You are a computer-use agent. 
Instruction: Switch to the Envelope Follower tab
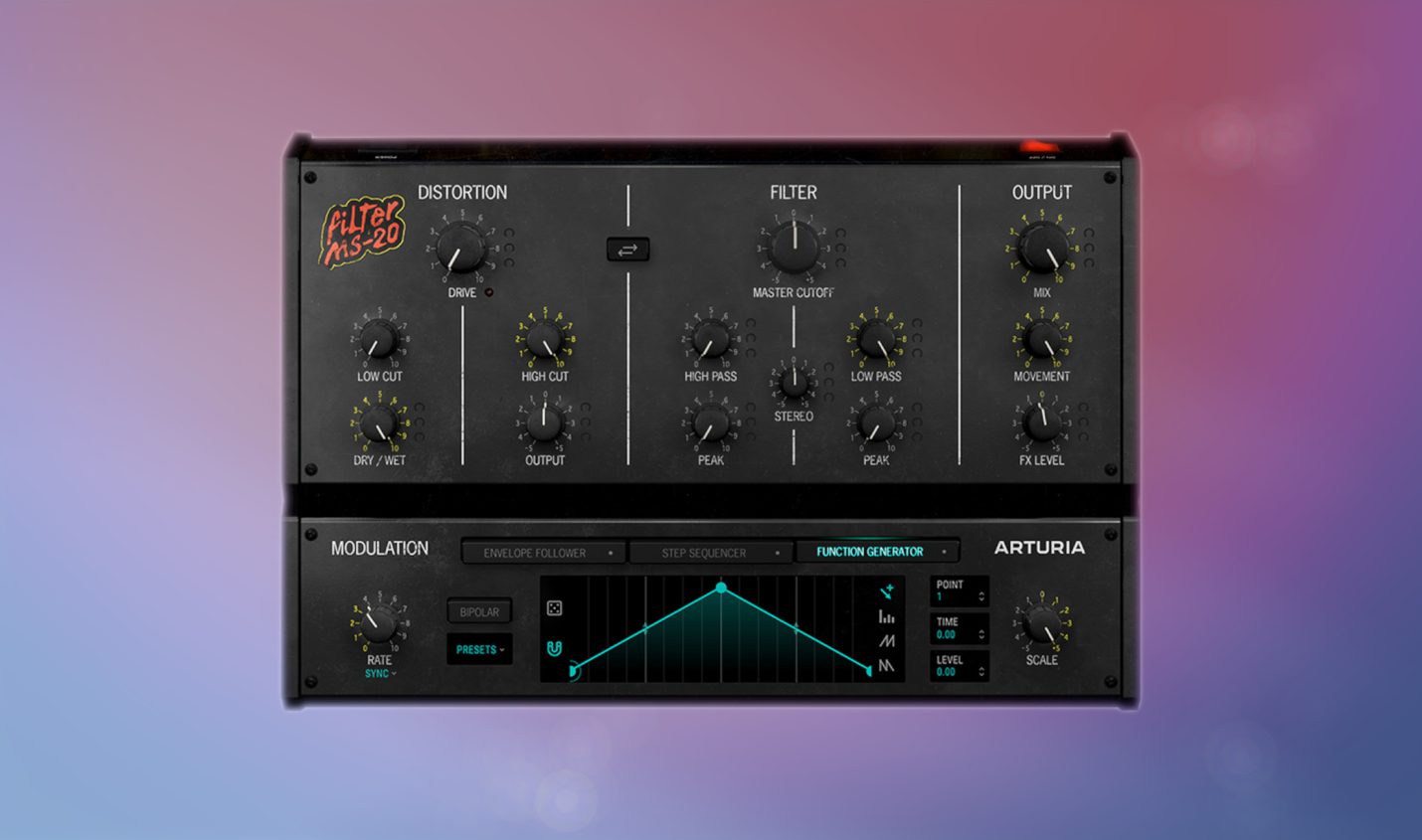tap(535, 553)
